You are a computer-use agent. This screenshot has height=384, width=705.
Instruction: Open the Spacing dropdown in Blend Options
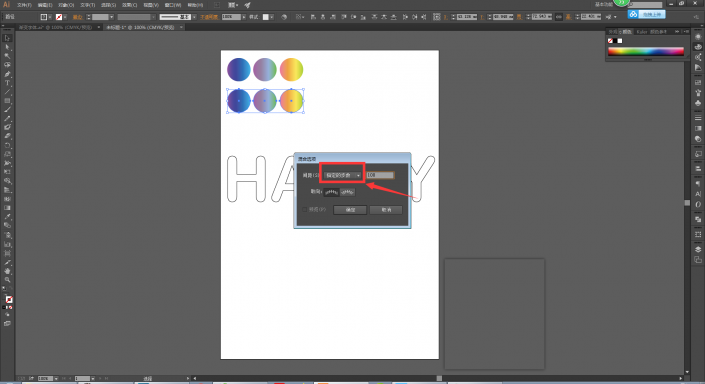(343, 175)
